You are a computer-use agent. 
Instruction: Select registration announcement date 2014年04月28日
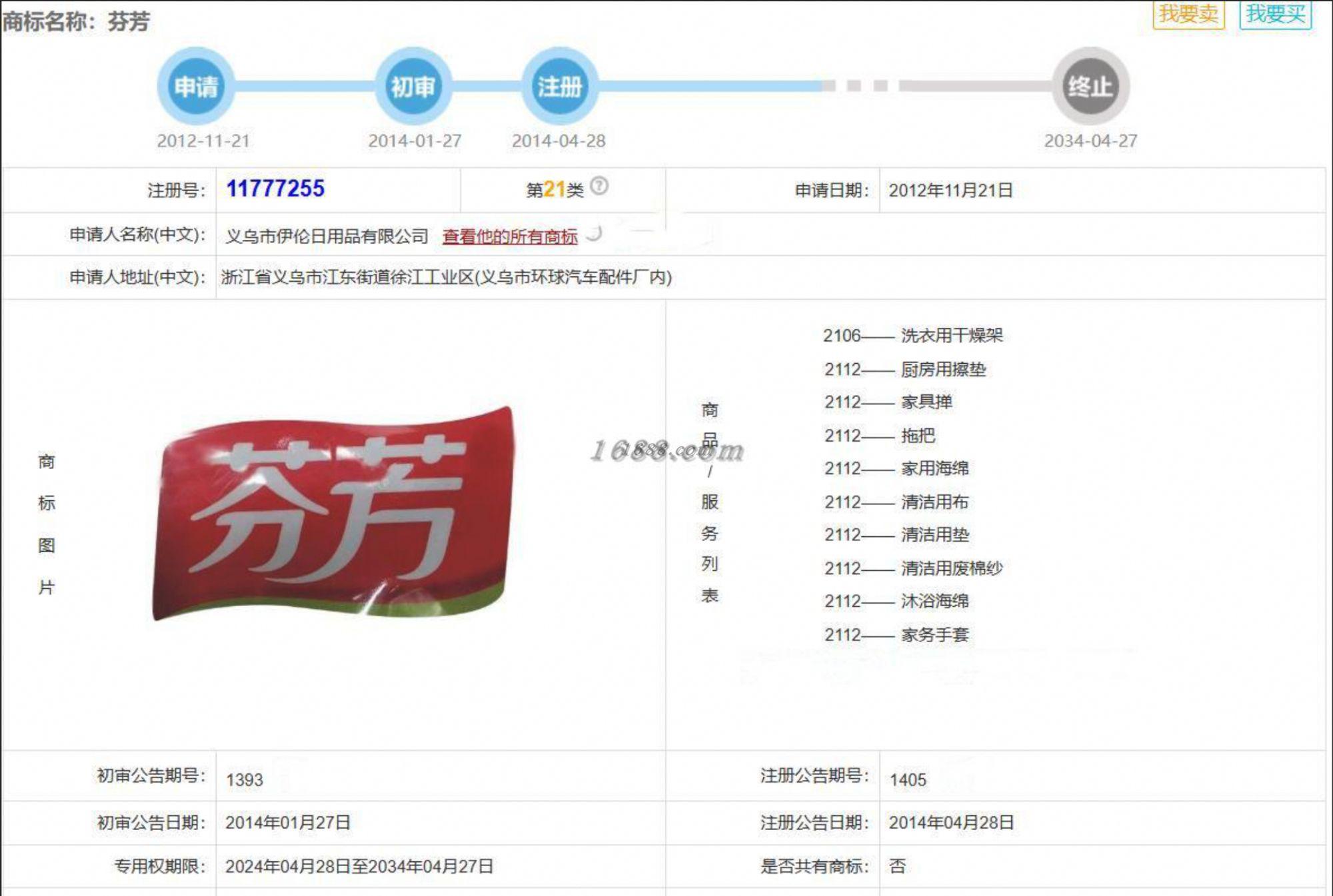[951, 823]
